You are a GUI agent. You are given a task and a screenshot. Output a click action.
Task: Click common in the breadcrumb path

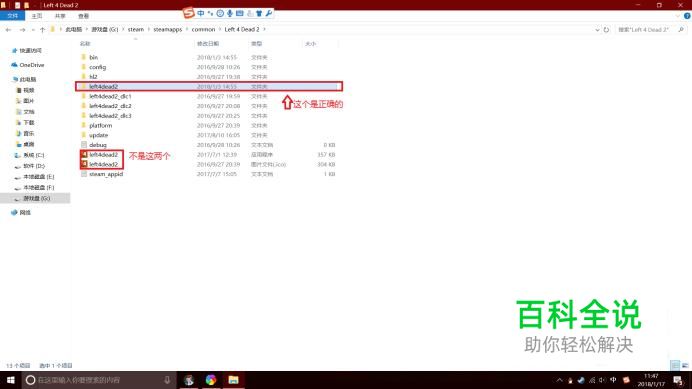pyautogui.click(x=203, y=30)
